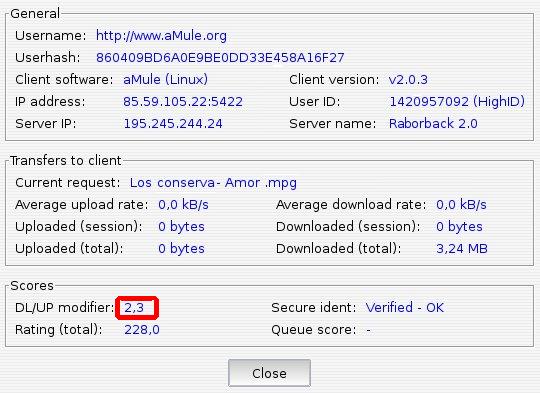Click the Server IP value 195.245.244.24
This screenshot has width=540, height=393.
pyautogui.click(x=173, y=124)
